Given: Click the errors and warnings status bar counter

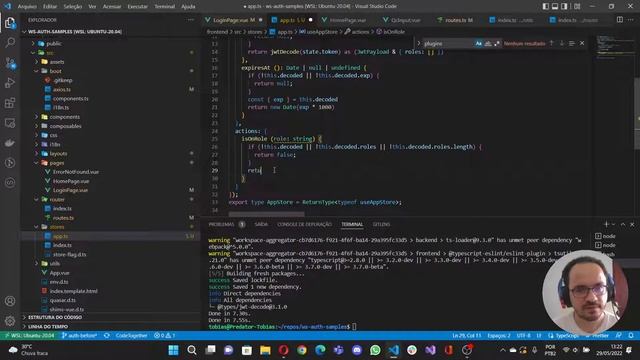Looking at the screenshot, I should point(164,336).
